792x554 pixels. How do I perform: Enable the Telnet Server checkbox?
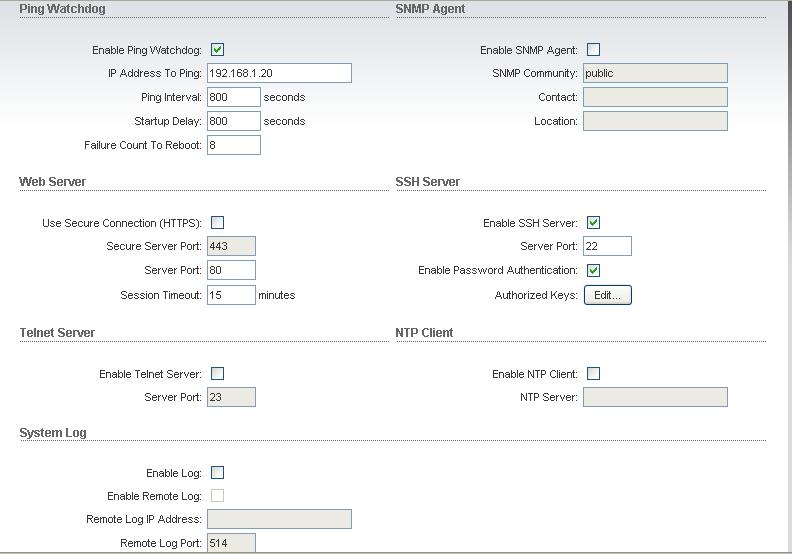(x=217, y=374)
